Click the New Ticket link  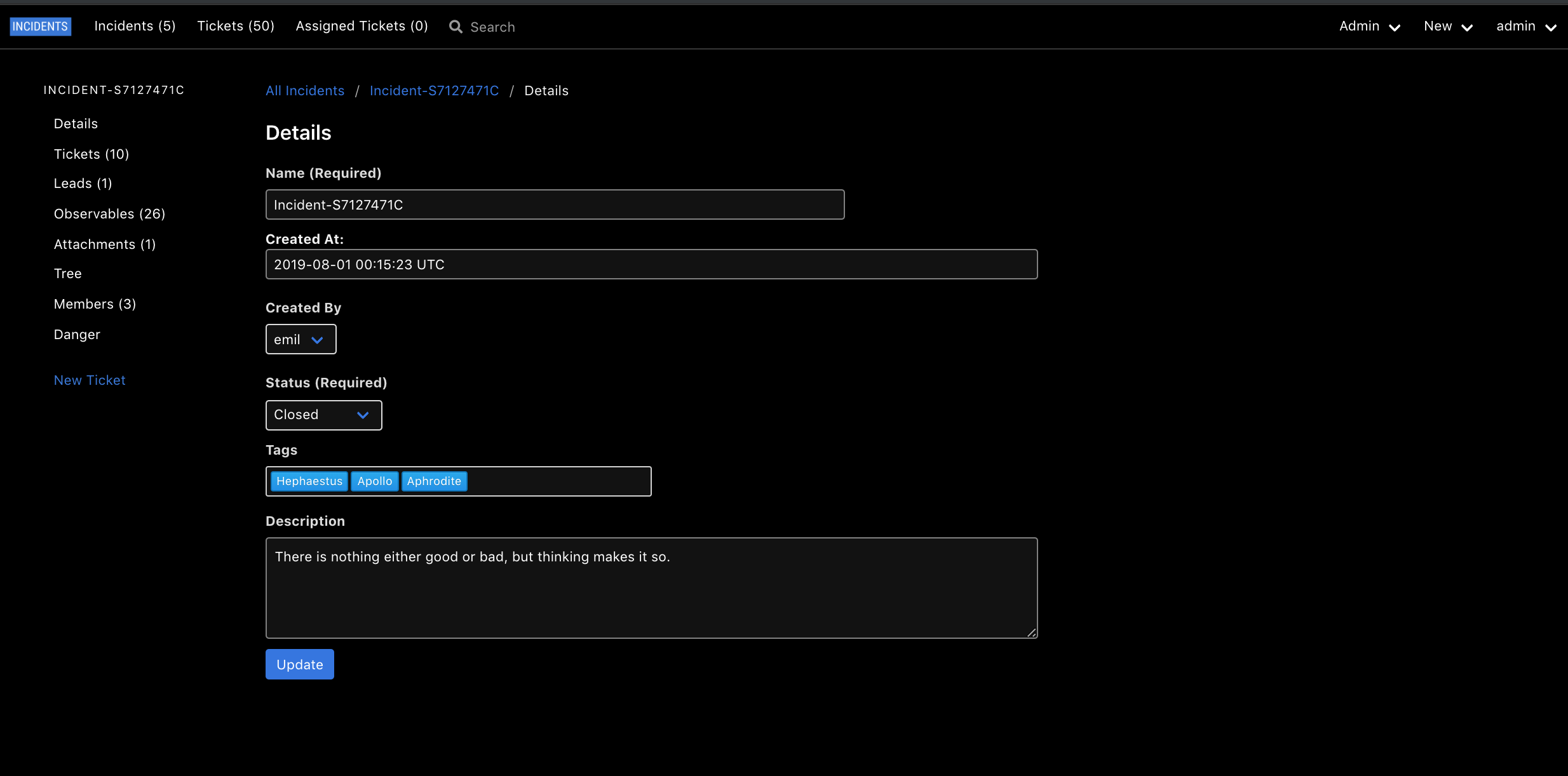90,380
